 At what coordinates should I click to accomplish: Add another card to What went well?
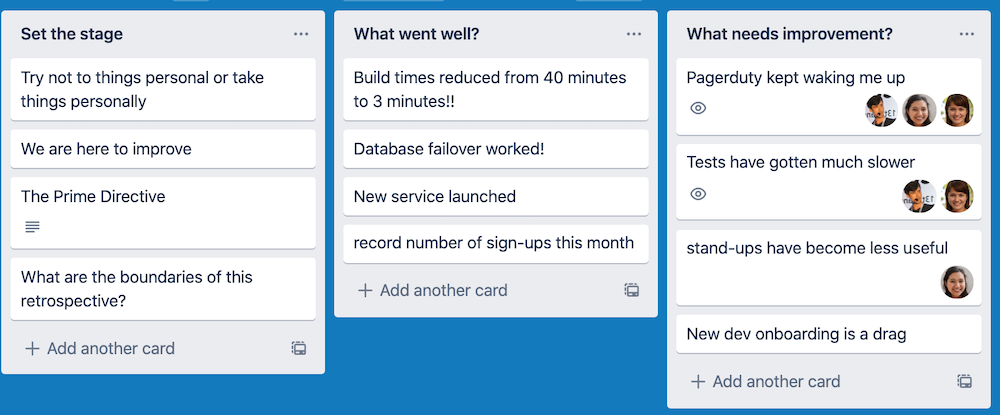click(432, 290)
